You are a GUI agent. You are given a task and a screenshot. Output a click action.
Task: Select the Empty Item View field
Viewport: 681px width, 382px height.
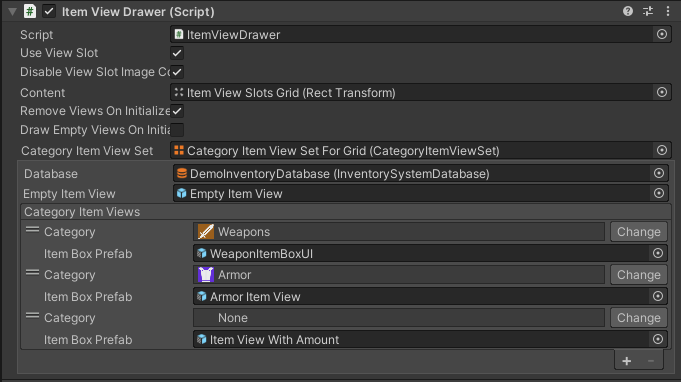tap(420, 194)
